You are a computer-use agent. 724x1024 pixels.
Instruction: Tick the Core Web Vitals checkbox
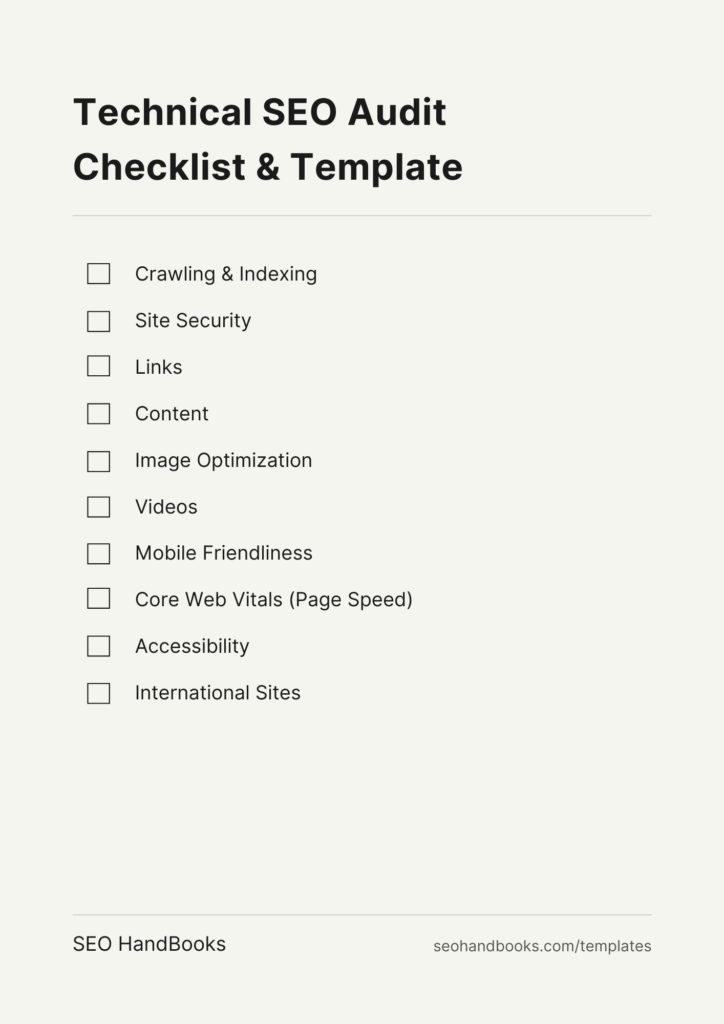click(x=99, y=599)
